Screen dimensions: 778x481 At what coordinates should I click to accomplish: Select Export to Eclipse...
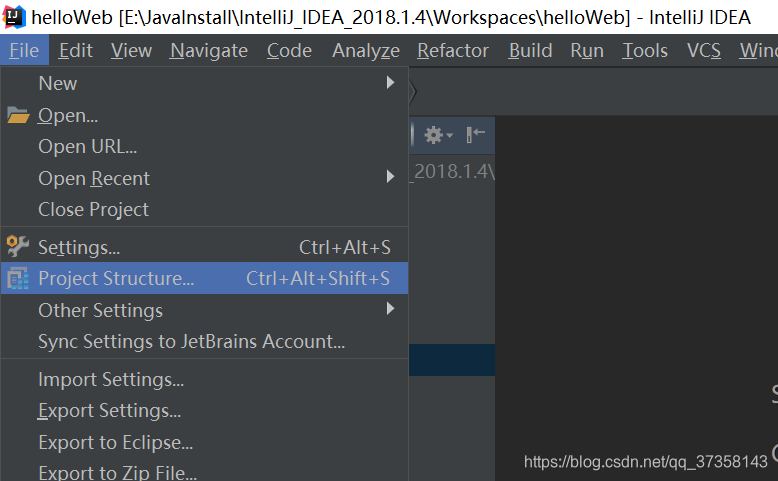[x=204, y=442]
